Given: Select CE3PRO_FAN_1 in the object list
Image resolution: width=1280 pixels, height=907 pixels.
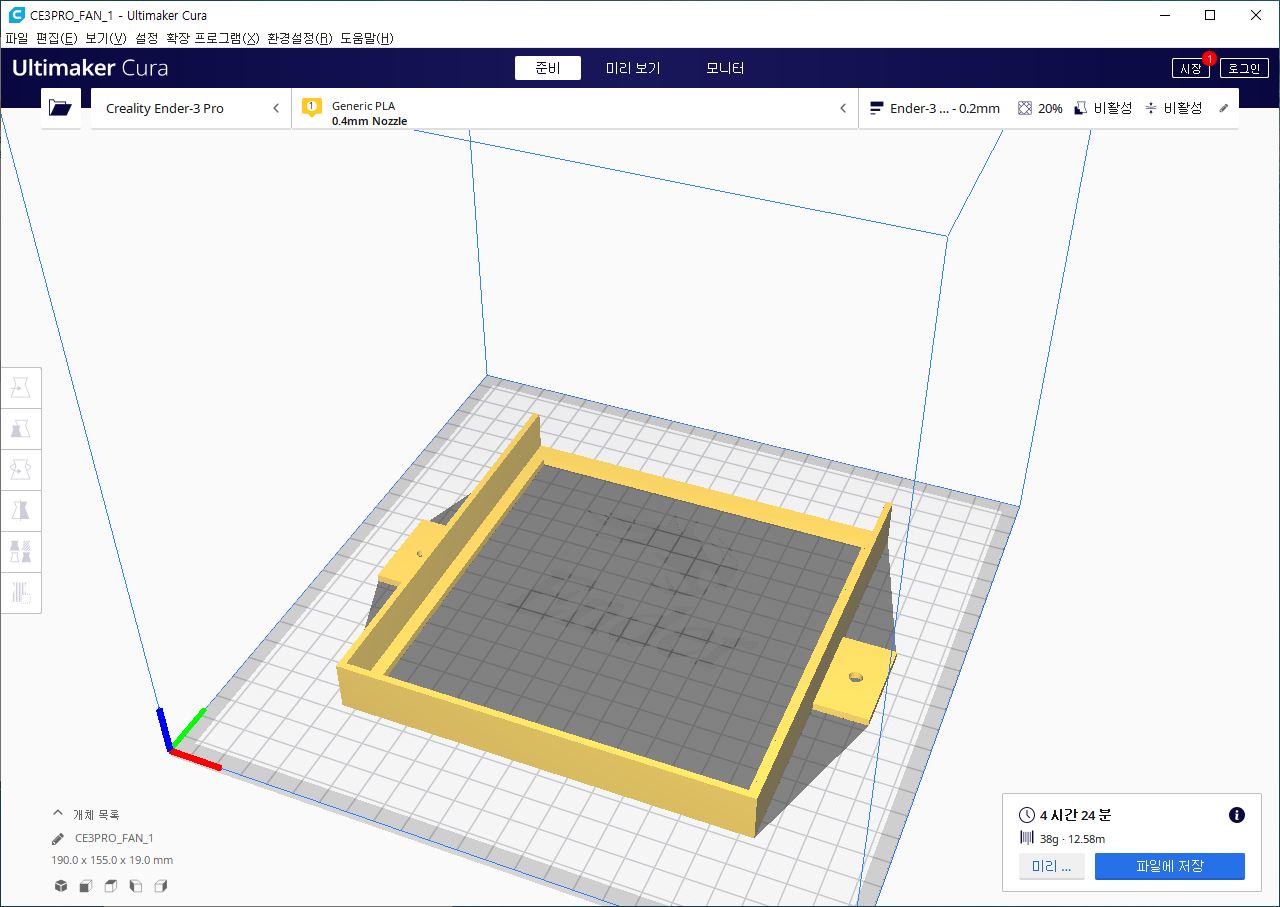Looking at the screenshot, I should (x=114, y=838).
